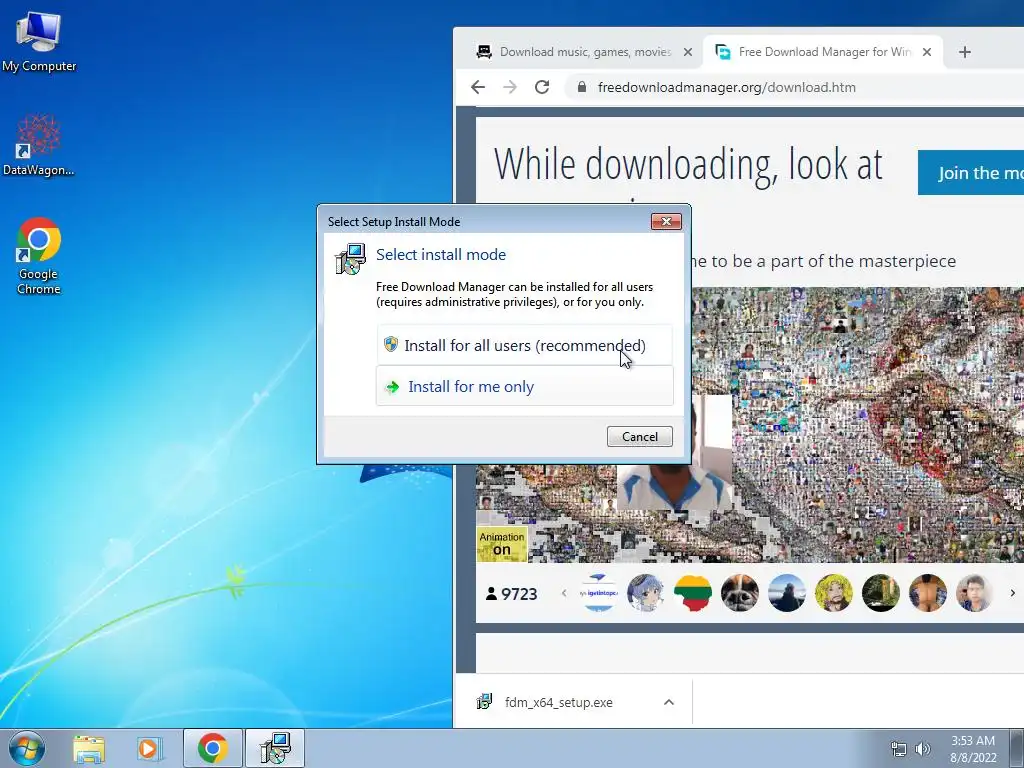The width and height of the screenshot is (1024, 768).
Task: Toggle the Animation on button
Action: pyautogui.click(x=502, y=543)
